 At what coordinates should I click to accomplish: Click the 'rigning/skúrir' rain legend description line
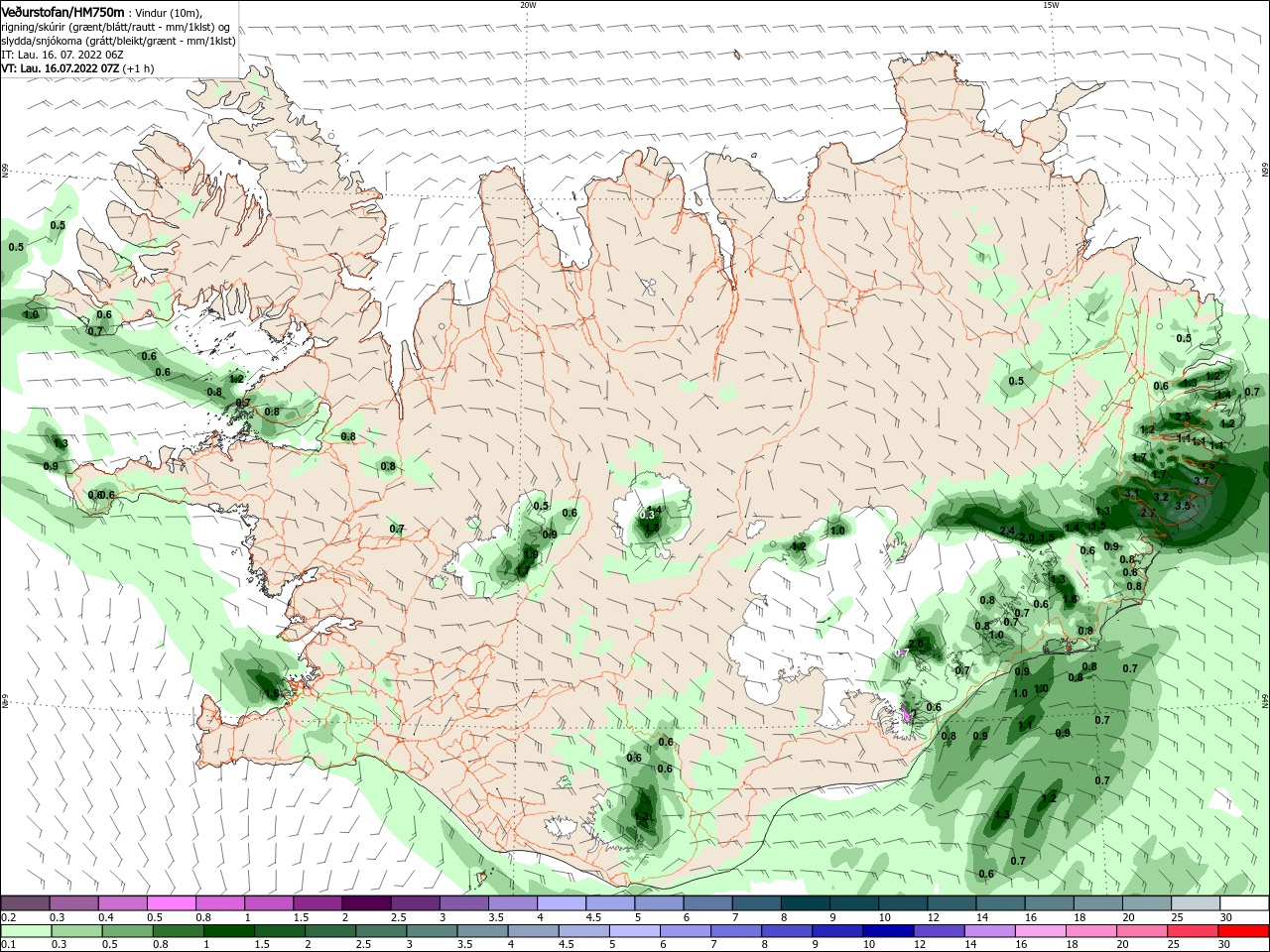[x=117, y=27]
